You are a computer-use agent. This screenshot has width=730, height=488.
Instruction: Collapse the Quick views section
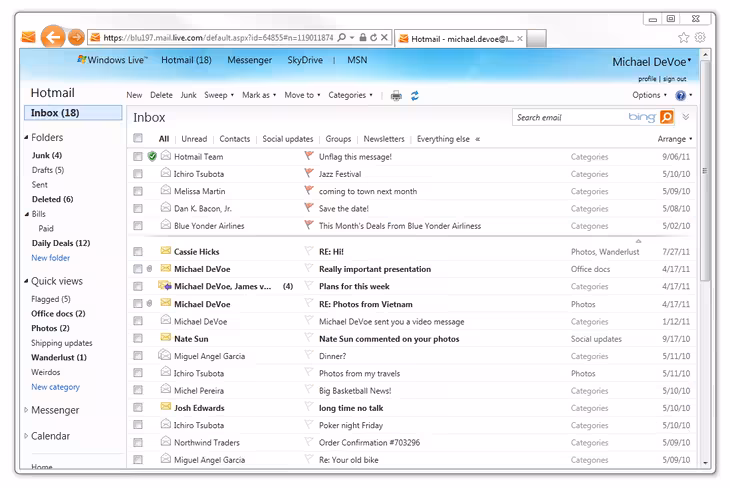pyautogui.click(x=27, y=281)
